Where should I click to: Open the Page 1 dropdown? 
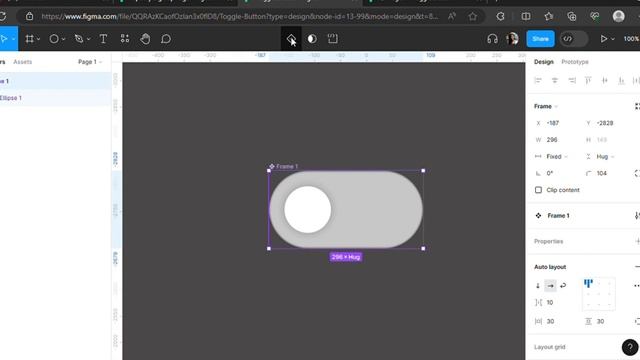(x=90, y=62)
